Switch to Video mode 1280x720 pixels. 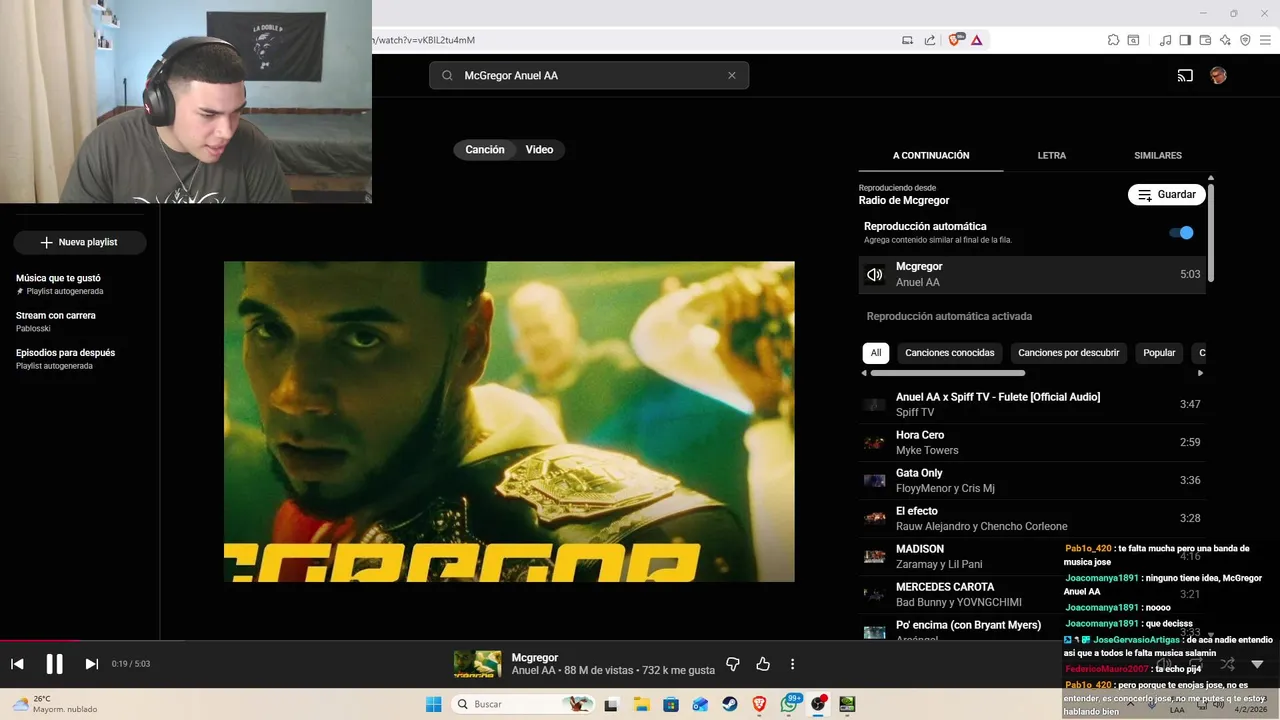[x=539, y=149]
